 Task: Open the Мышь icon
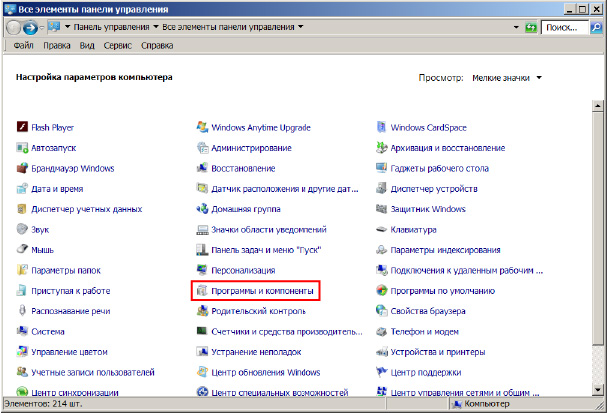[x=22, y=249]
